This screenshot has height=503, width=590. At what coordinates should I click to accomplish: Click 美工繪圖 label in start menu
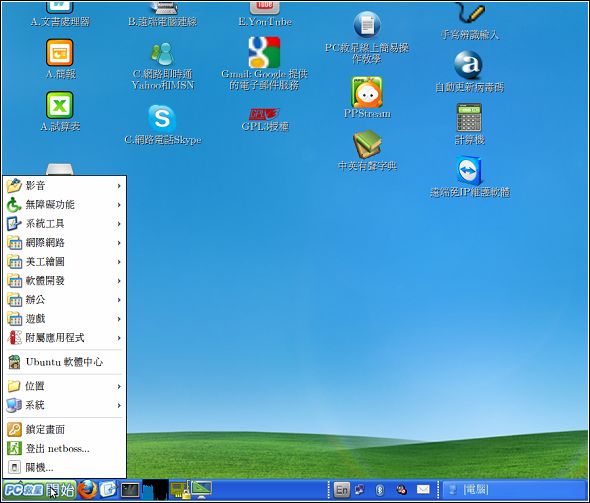click(45, 261)
